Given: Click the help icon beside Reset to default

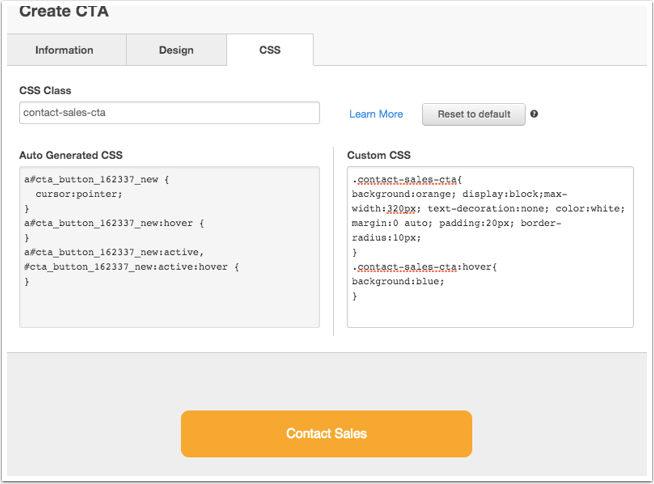Looking at the screenshot, I should pos(534,114).
